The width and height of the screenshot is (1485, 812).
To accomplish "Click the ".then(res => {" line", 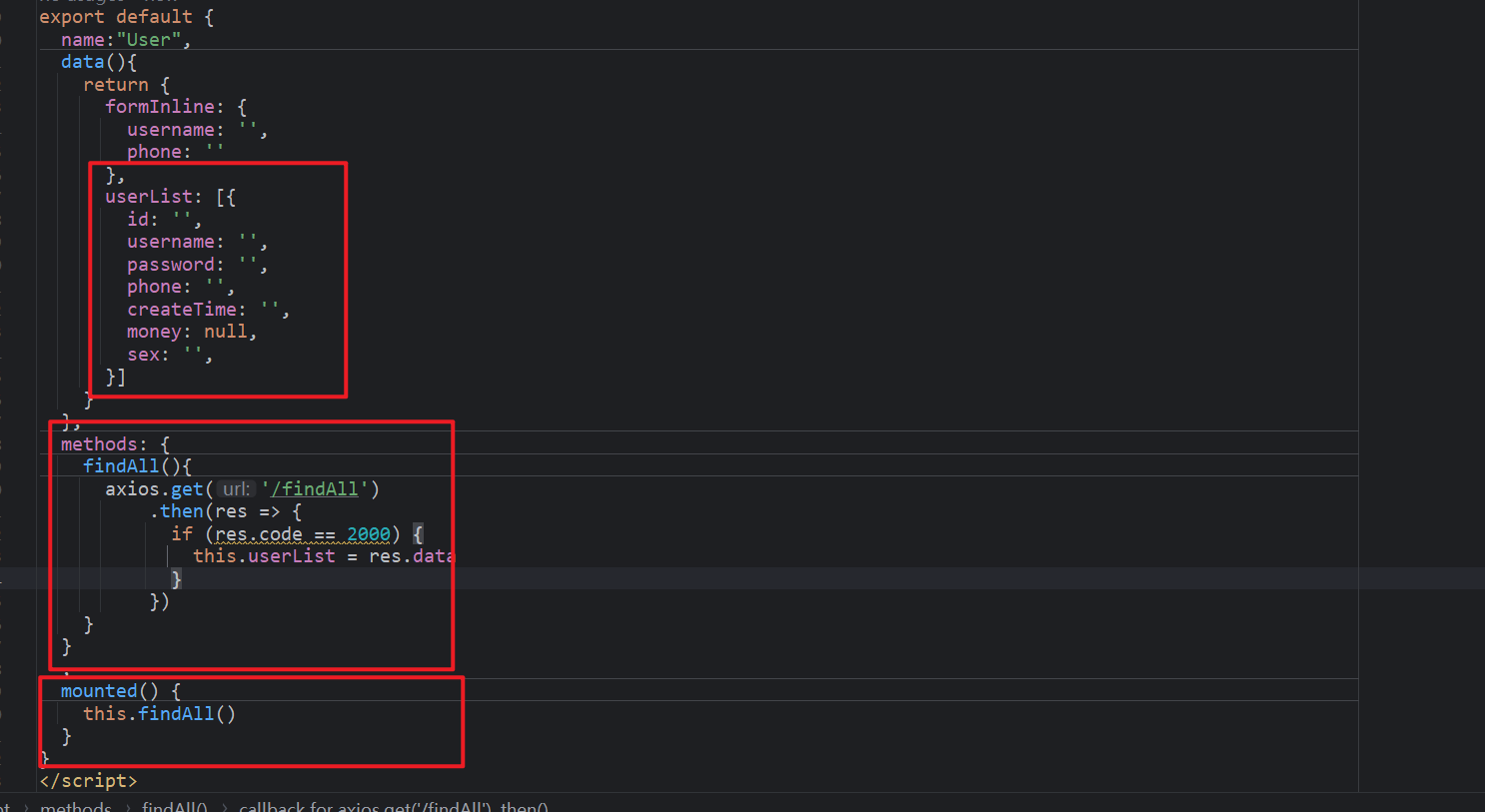I will point(225,511).
